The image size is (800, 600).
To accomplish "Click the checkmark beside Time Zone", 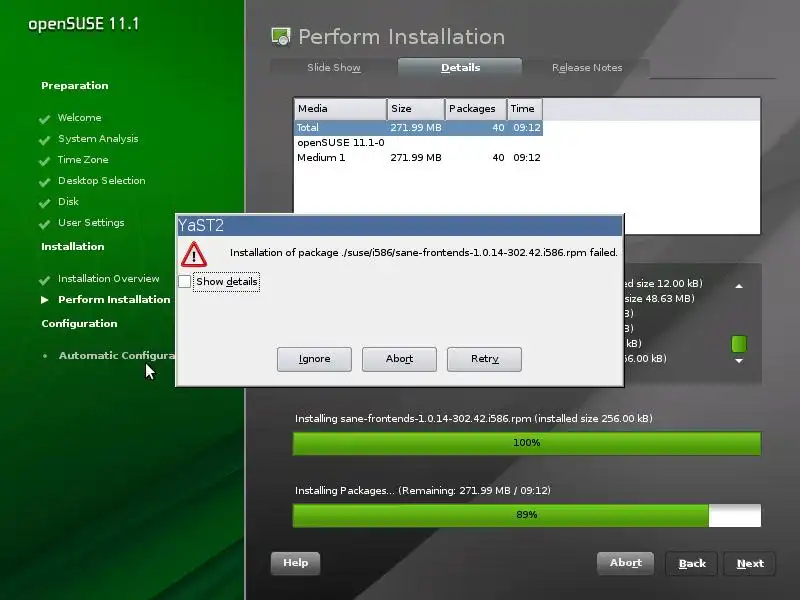I will coord(44,161).
